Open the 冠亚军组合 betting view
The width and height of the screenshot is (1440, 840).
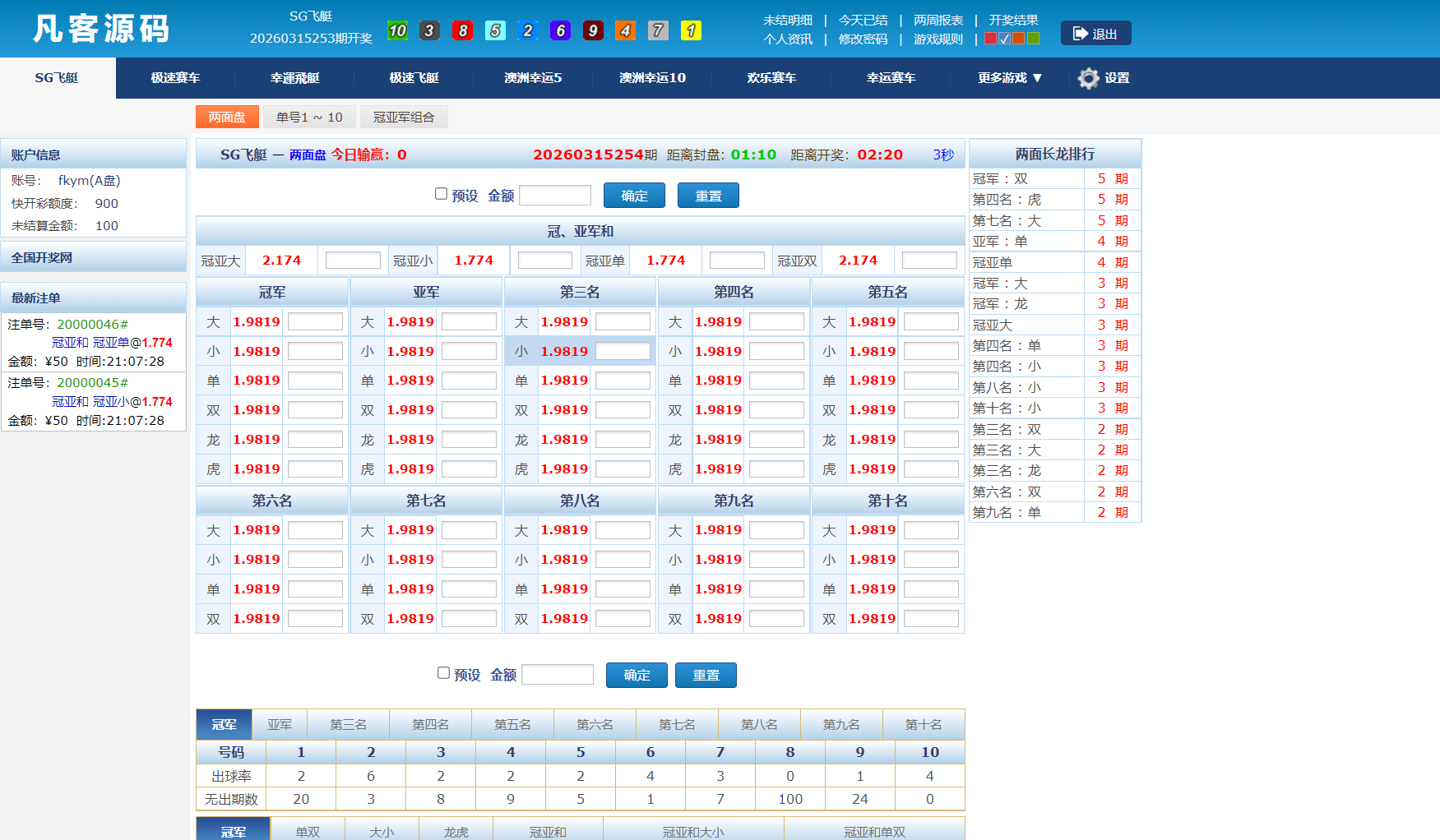tap(405, 116)
